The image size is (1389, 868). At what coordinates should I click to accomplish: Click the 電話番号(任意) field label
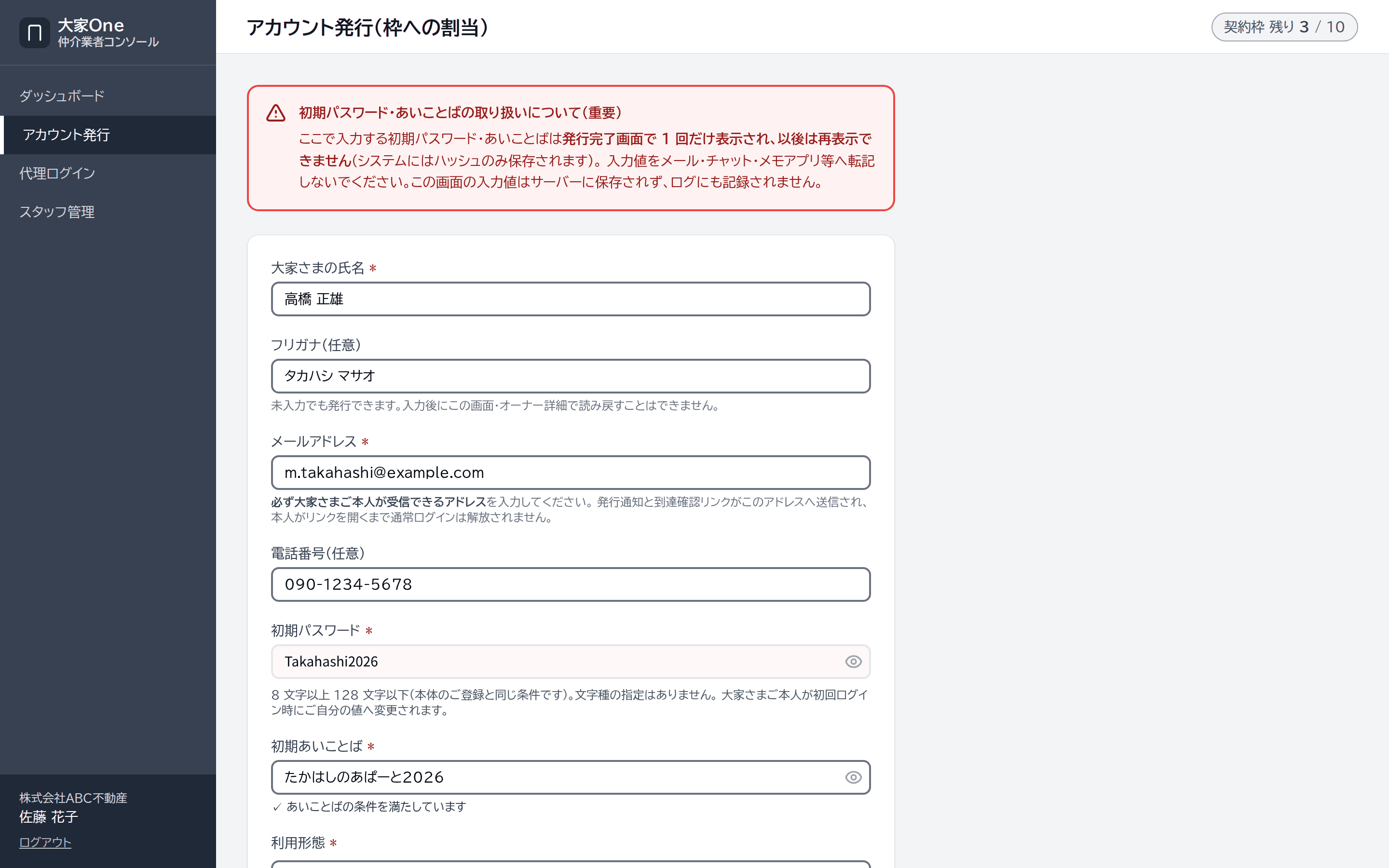[318, 554]
